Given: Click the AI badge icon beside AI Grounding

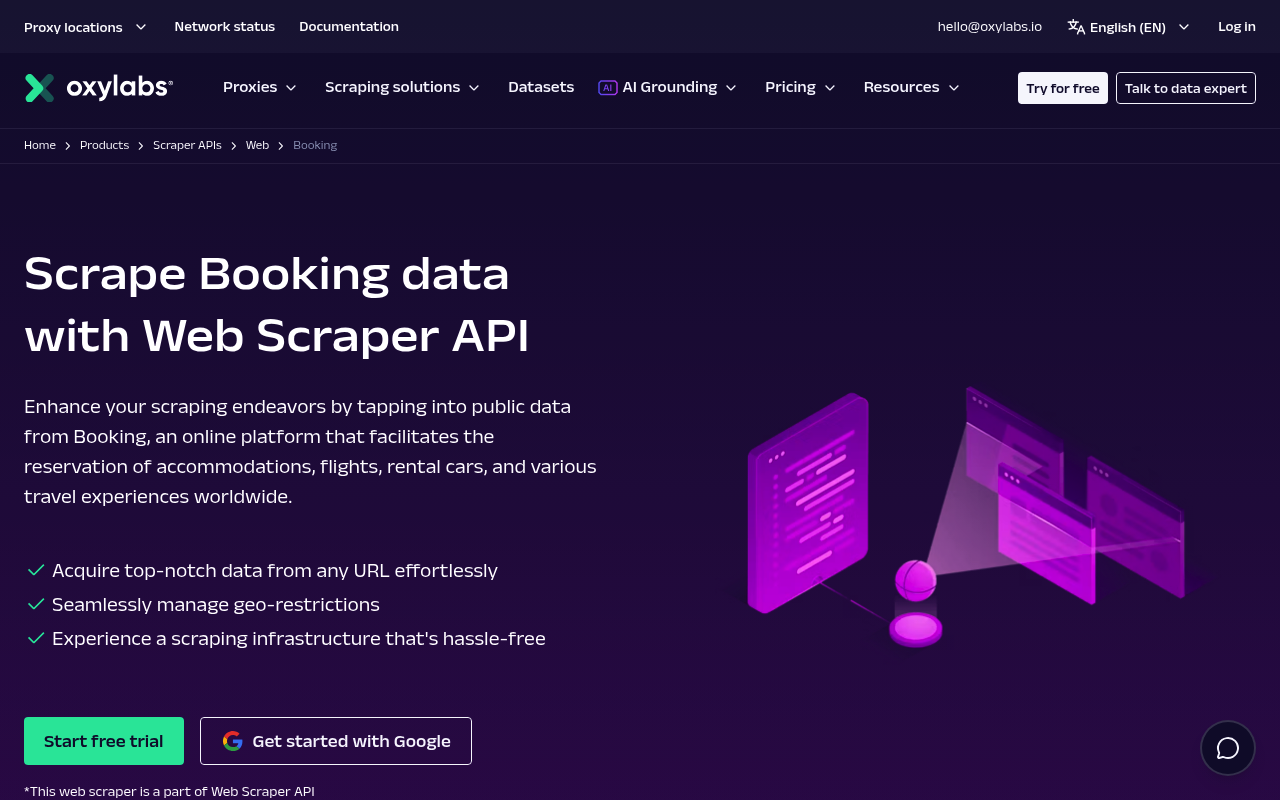Looking at the screenshot, I should (x=607, y=88).
